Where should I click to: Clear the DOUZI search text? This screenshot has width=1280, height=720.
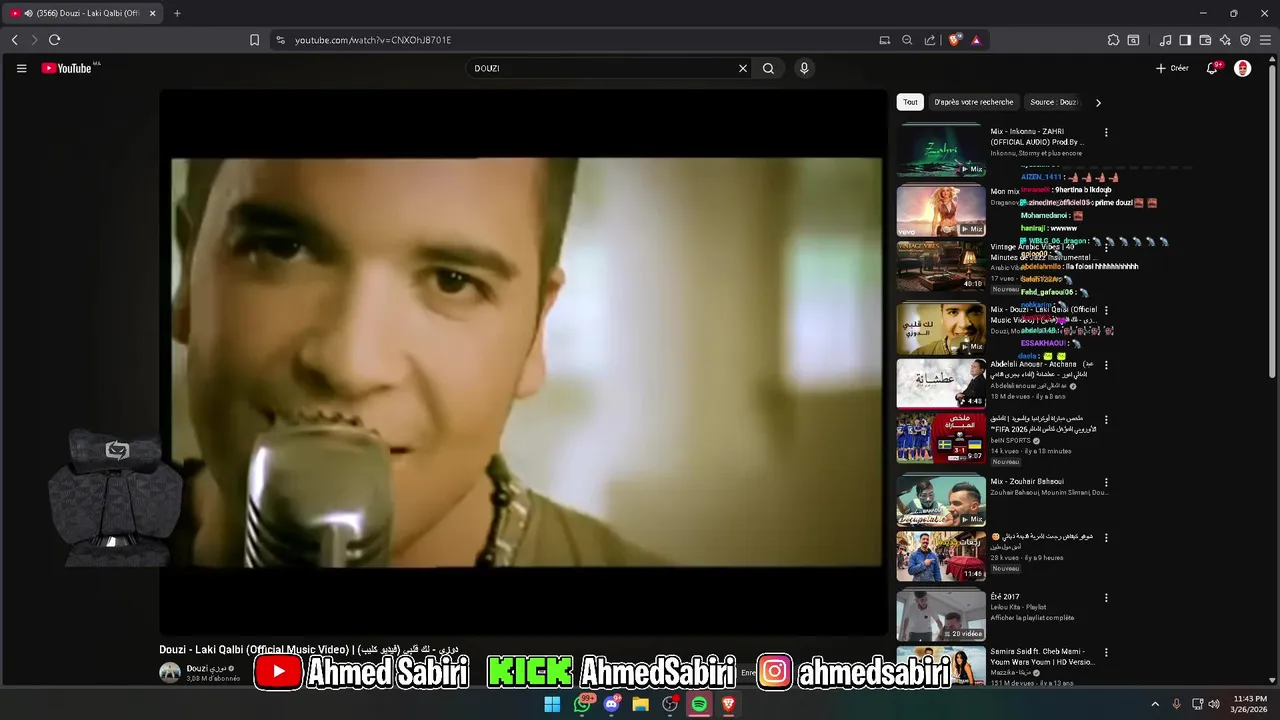pos(743,68)
